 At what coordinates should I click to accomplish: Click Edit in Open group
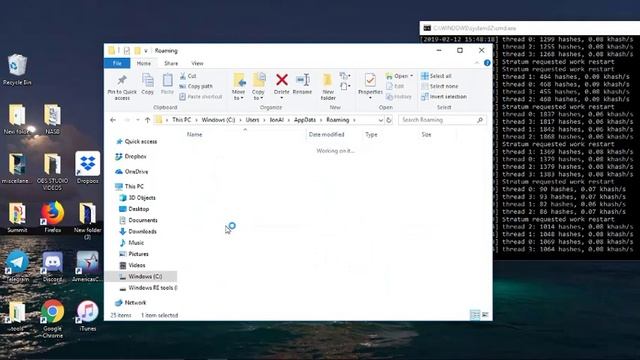[x=395, y=86]
